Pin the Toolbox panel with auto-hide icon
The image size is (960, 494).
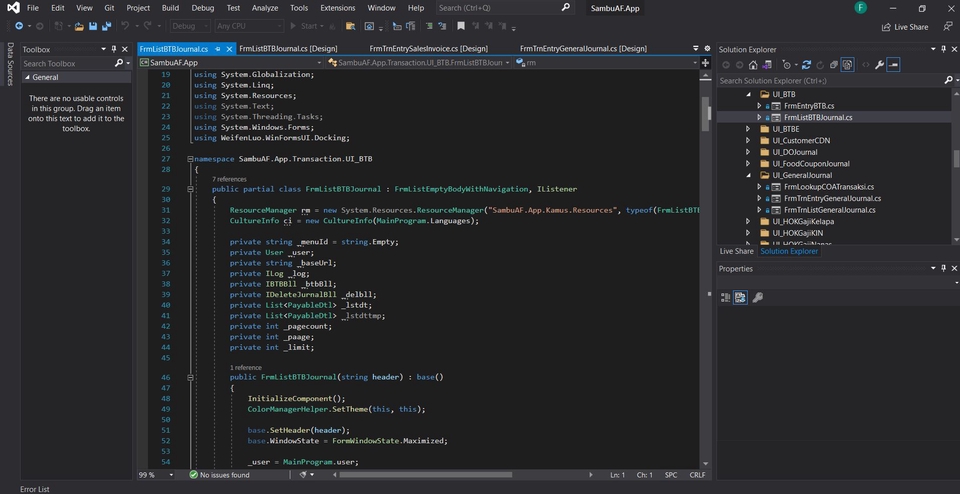pyautogui.click(x=114, y=49)
